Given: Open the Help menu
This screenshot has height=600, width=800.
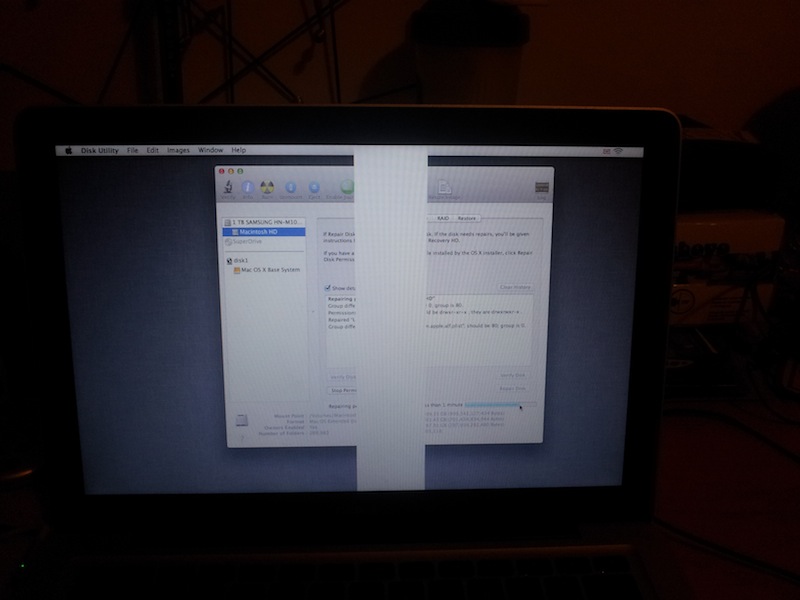Looking at the screenshot, I should coord(239,151).
